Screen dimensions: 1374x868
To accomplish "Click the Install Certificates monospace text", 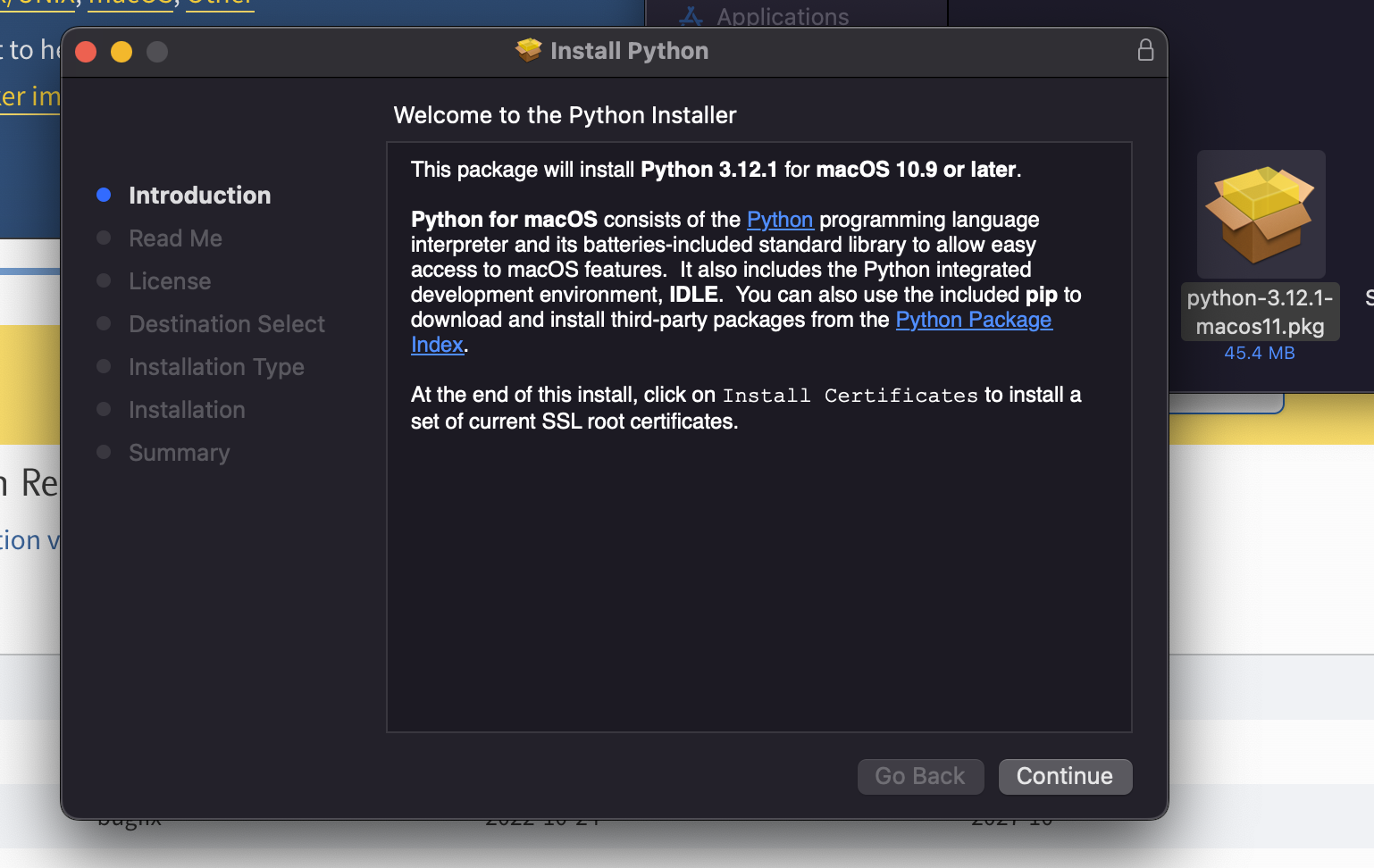I will coord(850,396).
